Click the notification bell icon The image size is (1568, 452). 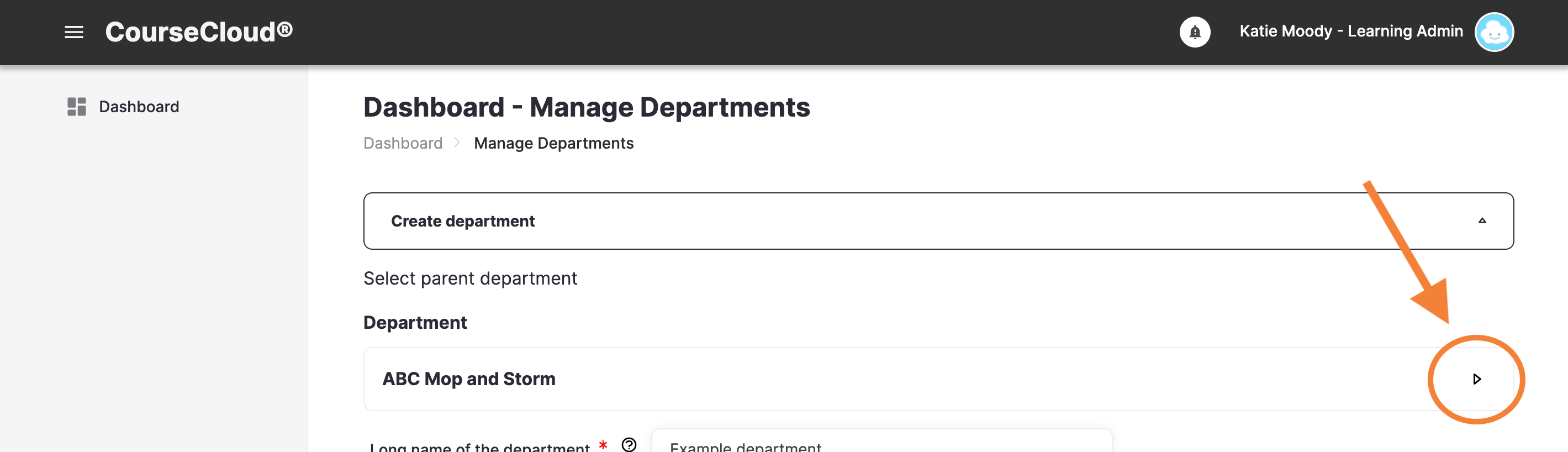pyautogui.click(x=1194, y=31)
